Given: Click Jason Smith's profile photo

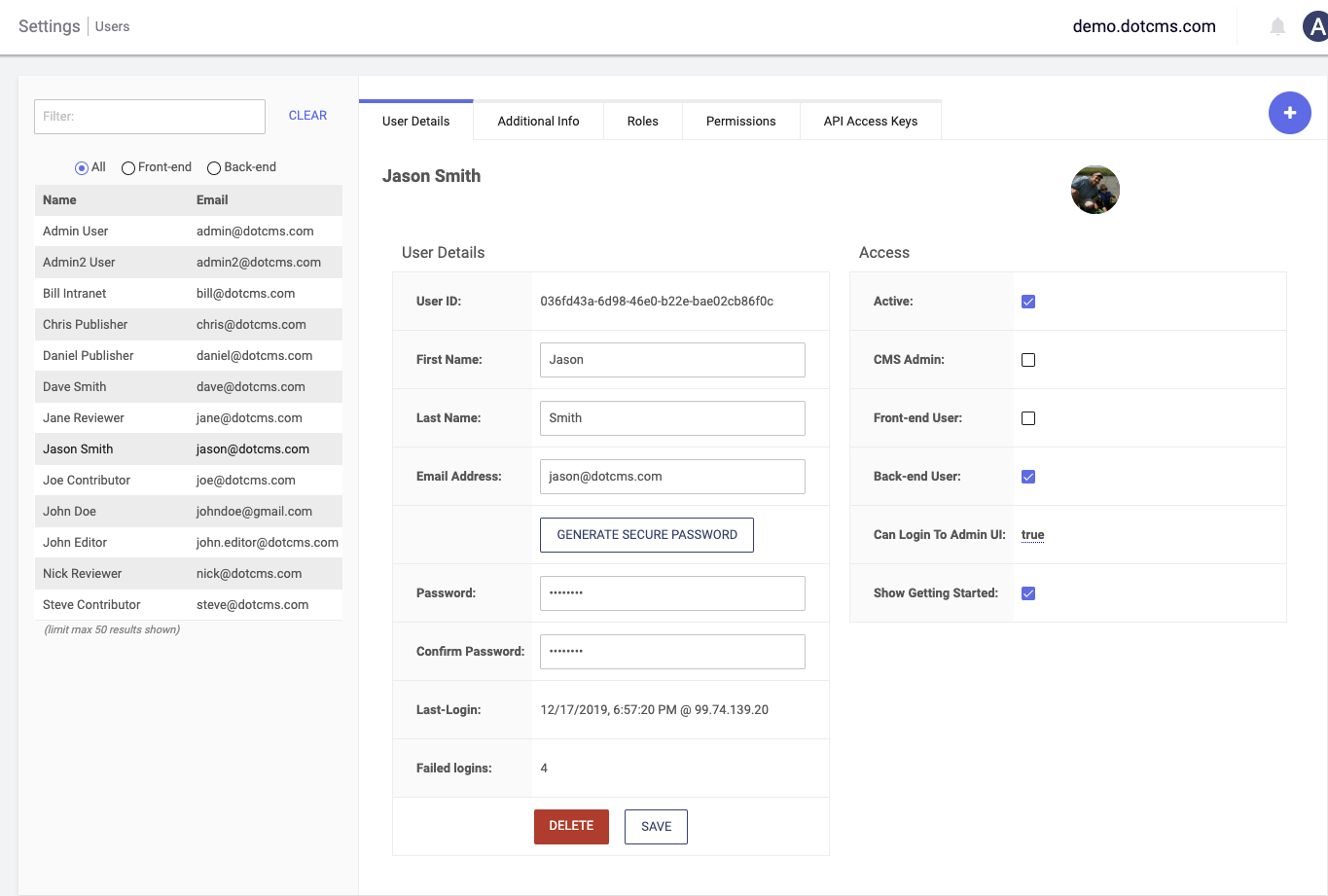Looking at the screenshot, I should [x=1095, y=190].
